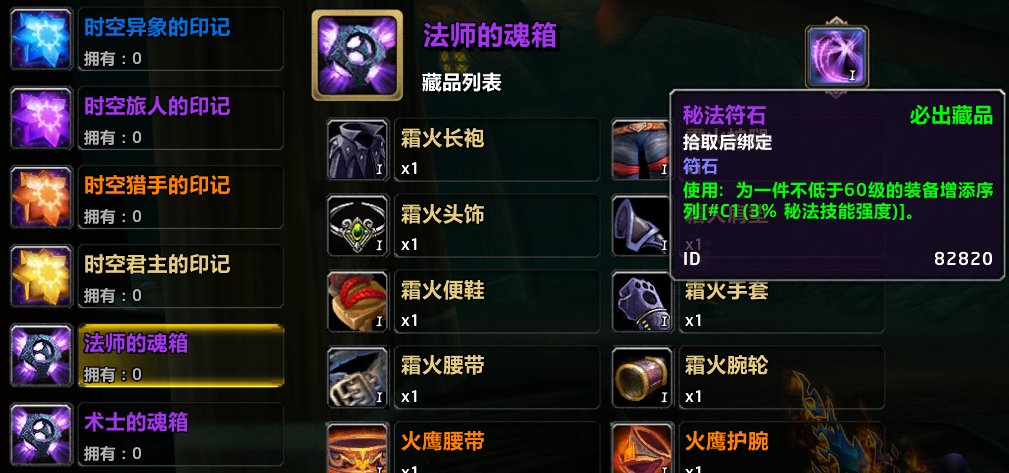Click the 霜火手套 gloves icon
Viewport: 1009px width, 473px height.
click(x=642, y=301)
